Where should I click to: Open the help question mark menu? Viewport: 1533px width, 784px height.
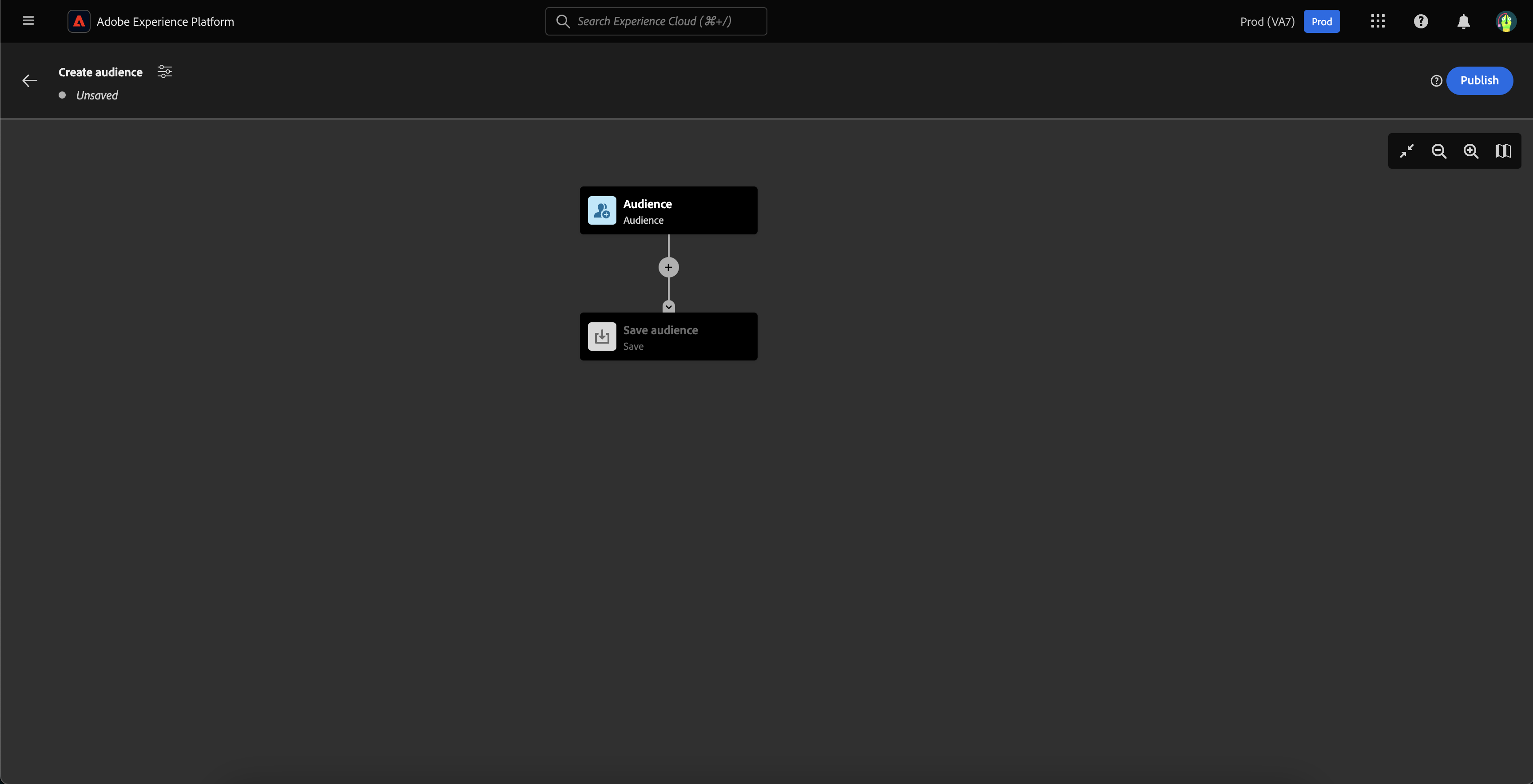(x=1421, y=21)
